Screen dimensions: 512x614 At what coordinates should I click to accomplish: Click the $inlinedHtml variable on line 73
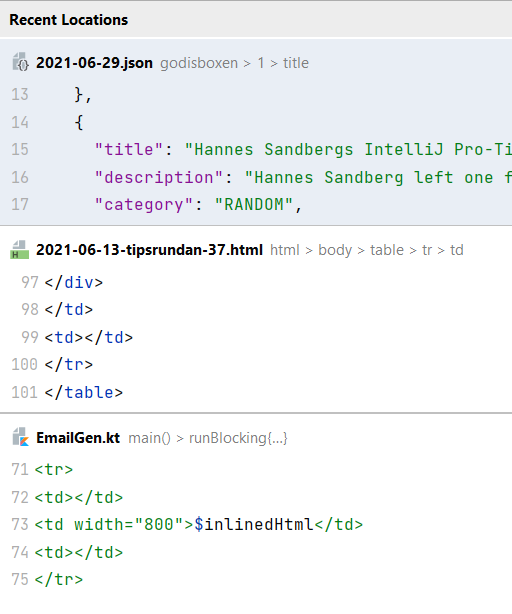pos(254,524)
